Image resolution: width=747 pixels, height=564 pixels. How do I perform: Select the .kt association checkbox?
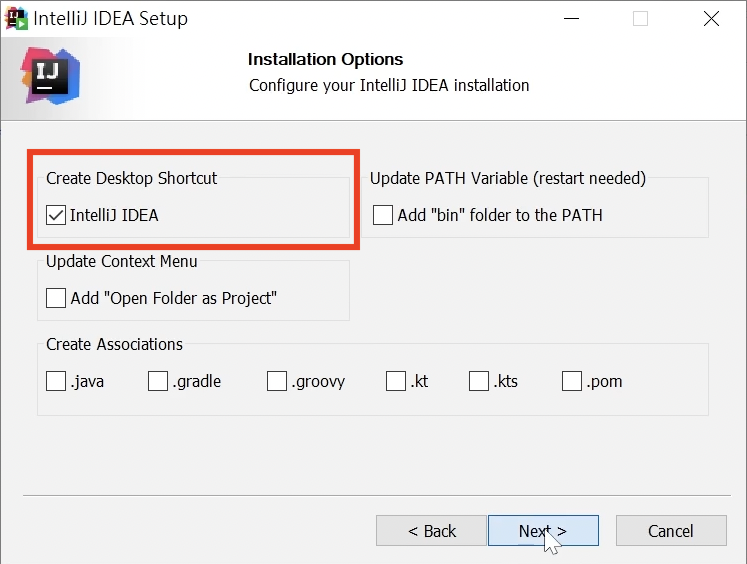pos(396,381)
